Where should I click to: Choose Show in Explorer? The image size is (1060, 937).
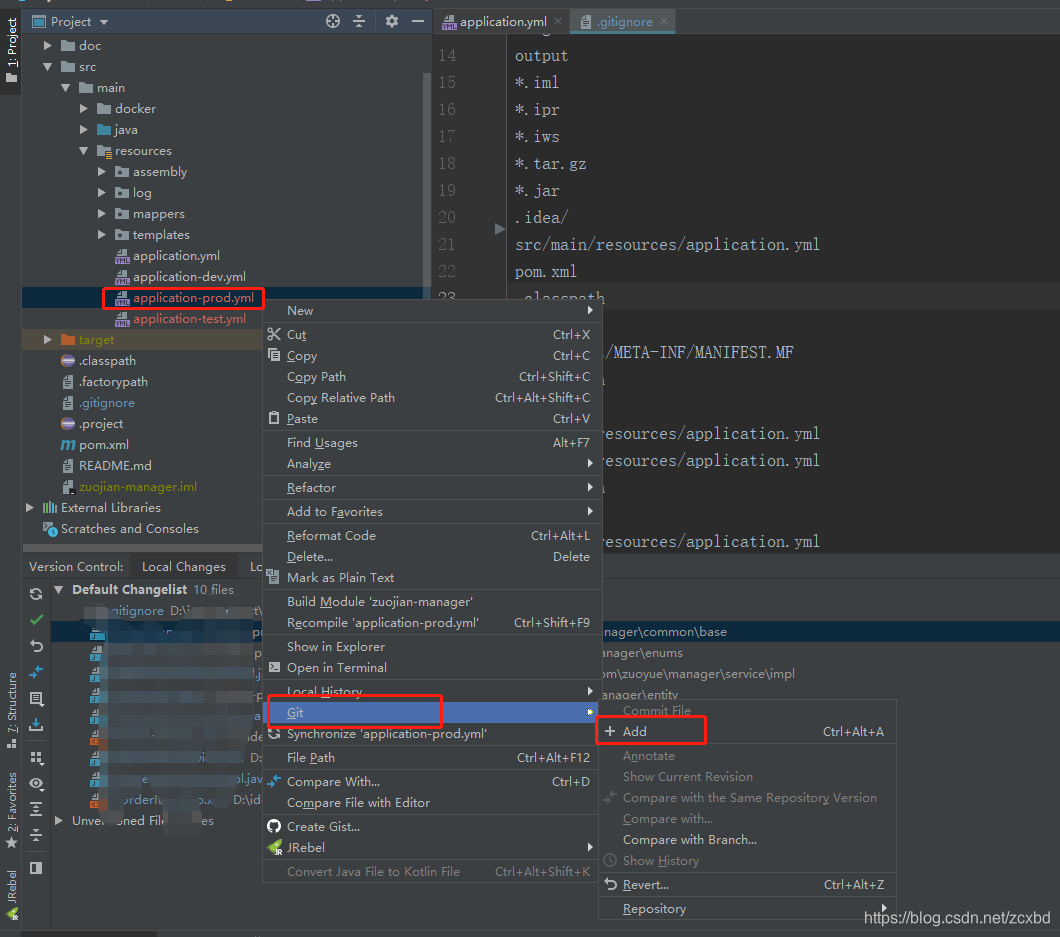(x=431, y=646)
